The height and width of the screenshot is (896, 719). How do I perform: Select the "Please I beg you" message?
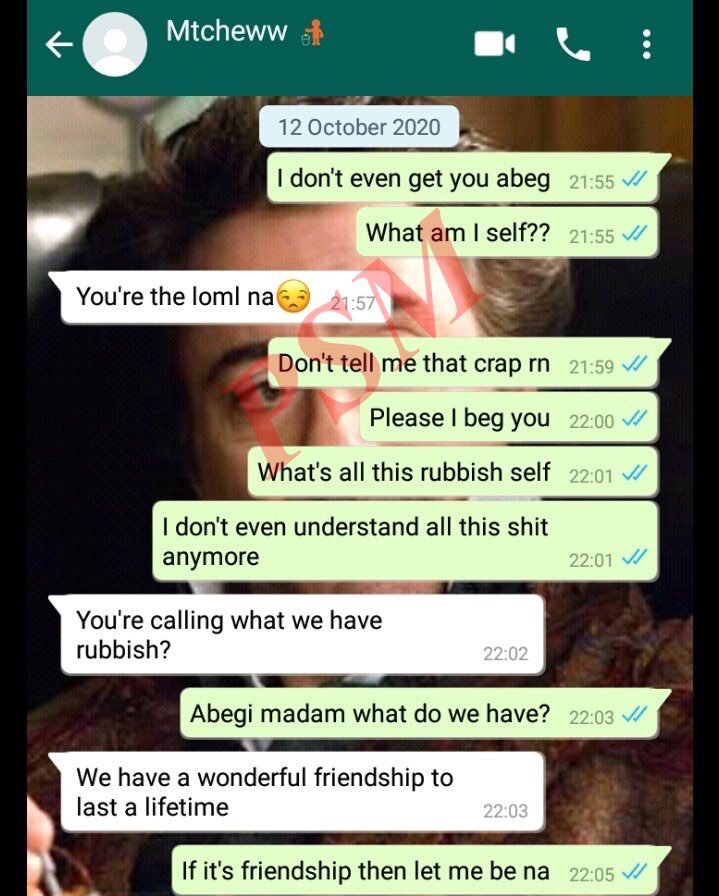pyautogui.click(x=509, y=418)
